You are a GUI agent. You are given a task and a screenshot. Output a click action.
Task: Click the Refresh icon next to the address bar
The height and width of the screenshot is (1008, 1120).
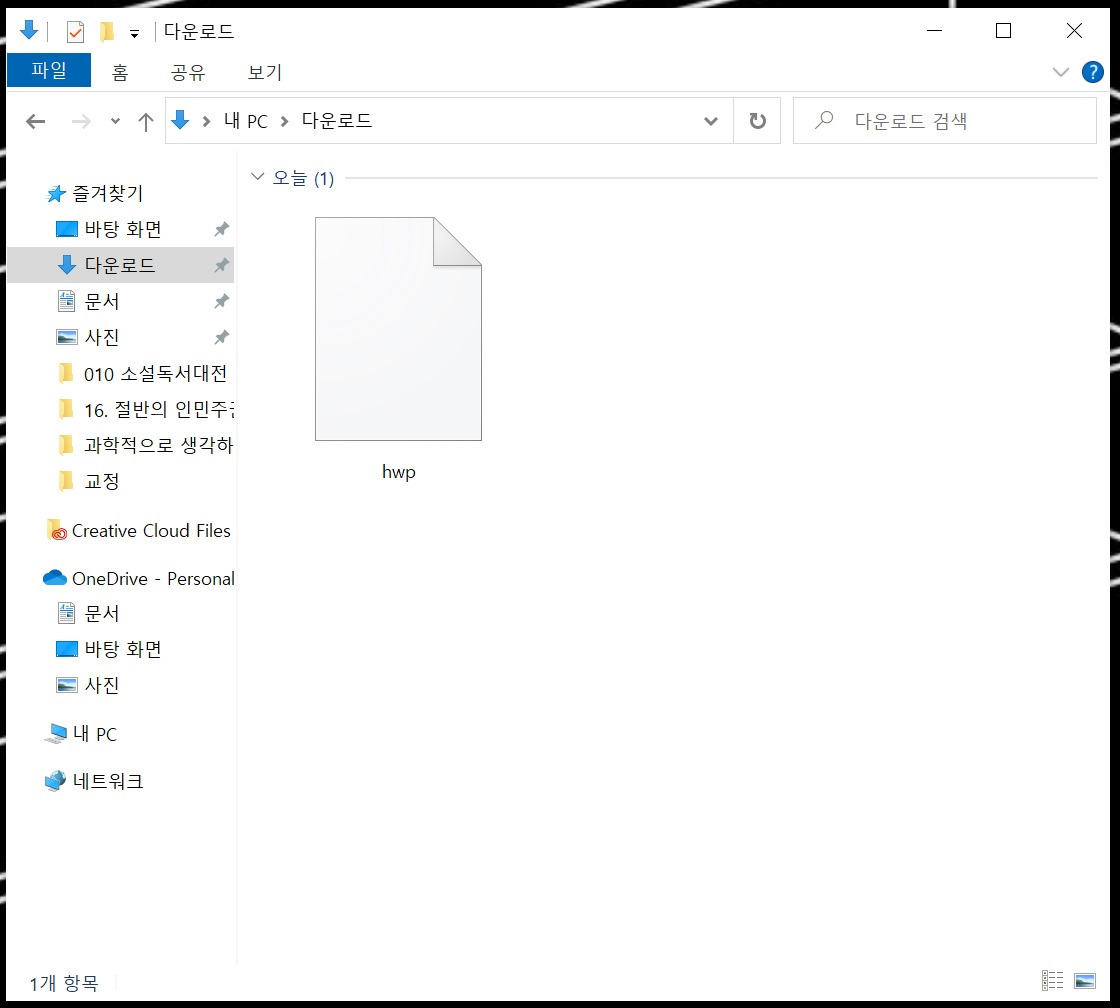(757, 120)
